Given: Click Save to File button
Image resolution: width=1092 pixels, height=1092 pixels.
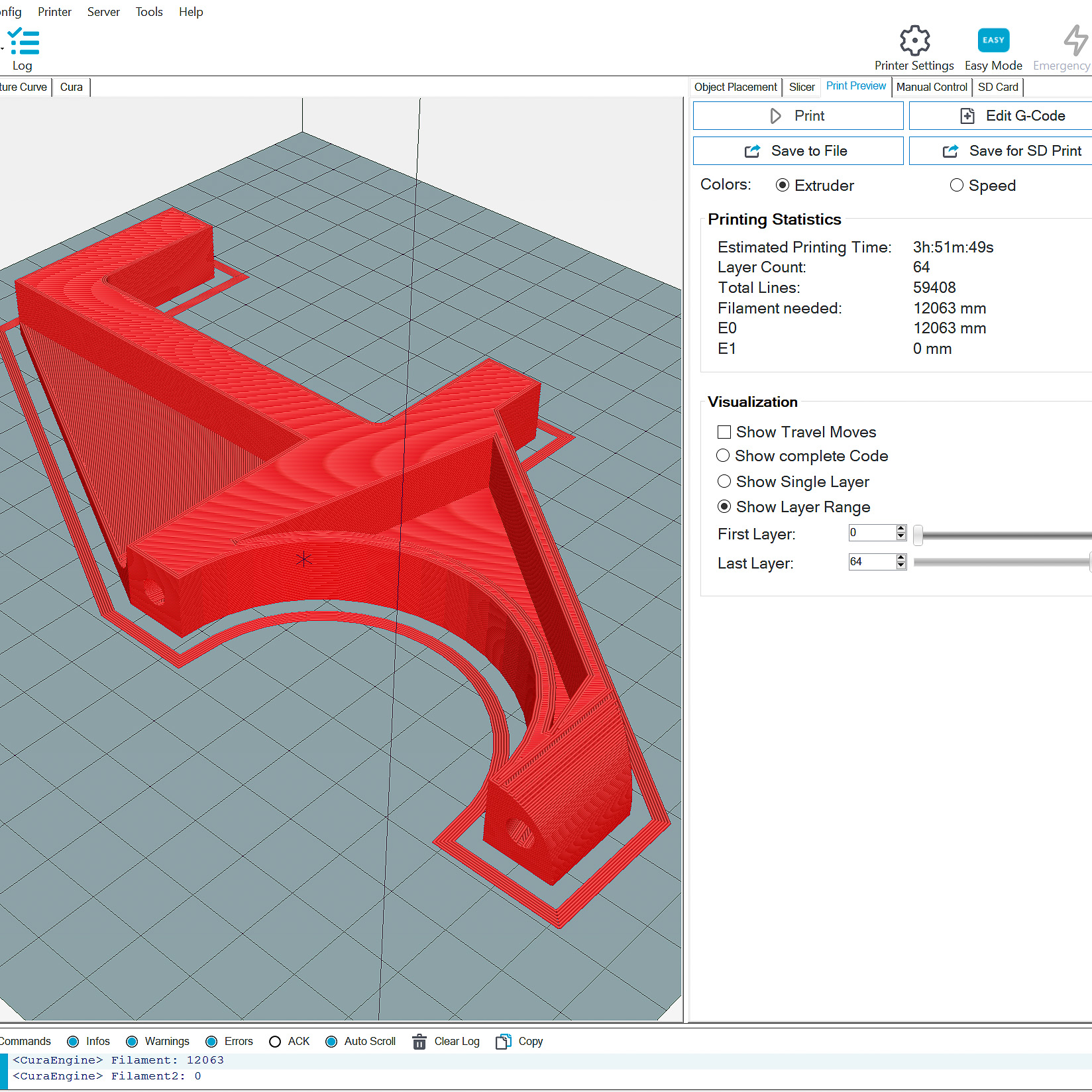Looking at the screenshot, I should tap(798, 151).
